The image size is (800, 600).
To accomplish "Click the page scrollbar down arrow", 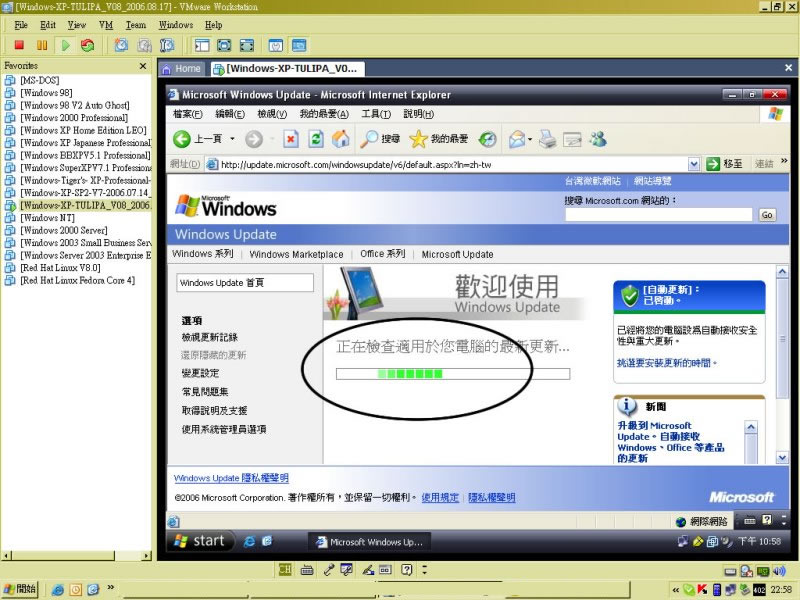I will (x=782, y=458).
